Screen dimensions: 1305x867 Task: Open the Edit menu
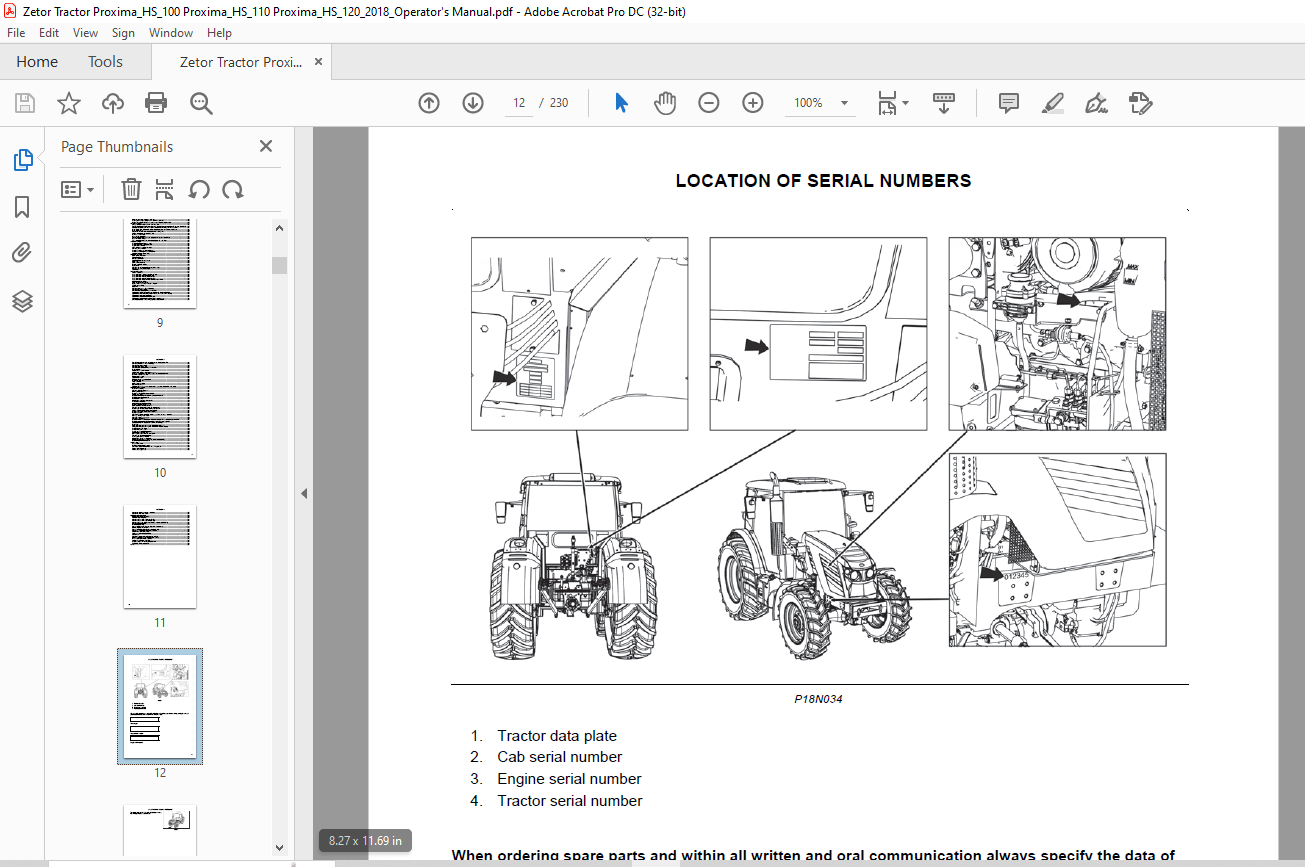pyautogui.click(x=49, y=33)
